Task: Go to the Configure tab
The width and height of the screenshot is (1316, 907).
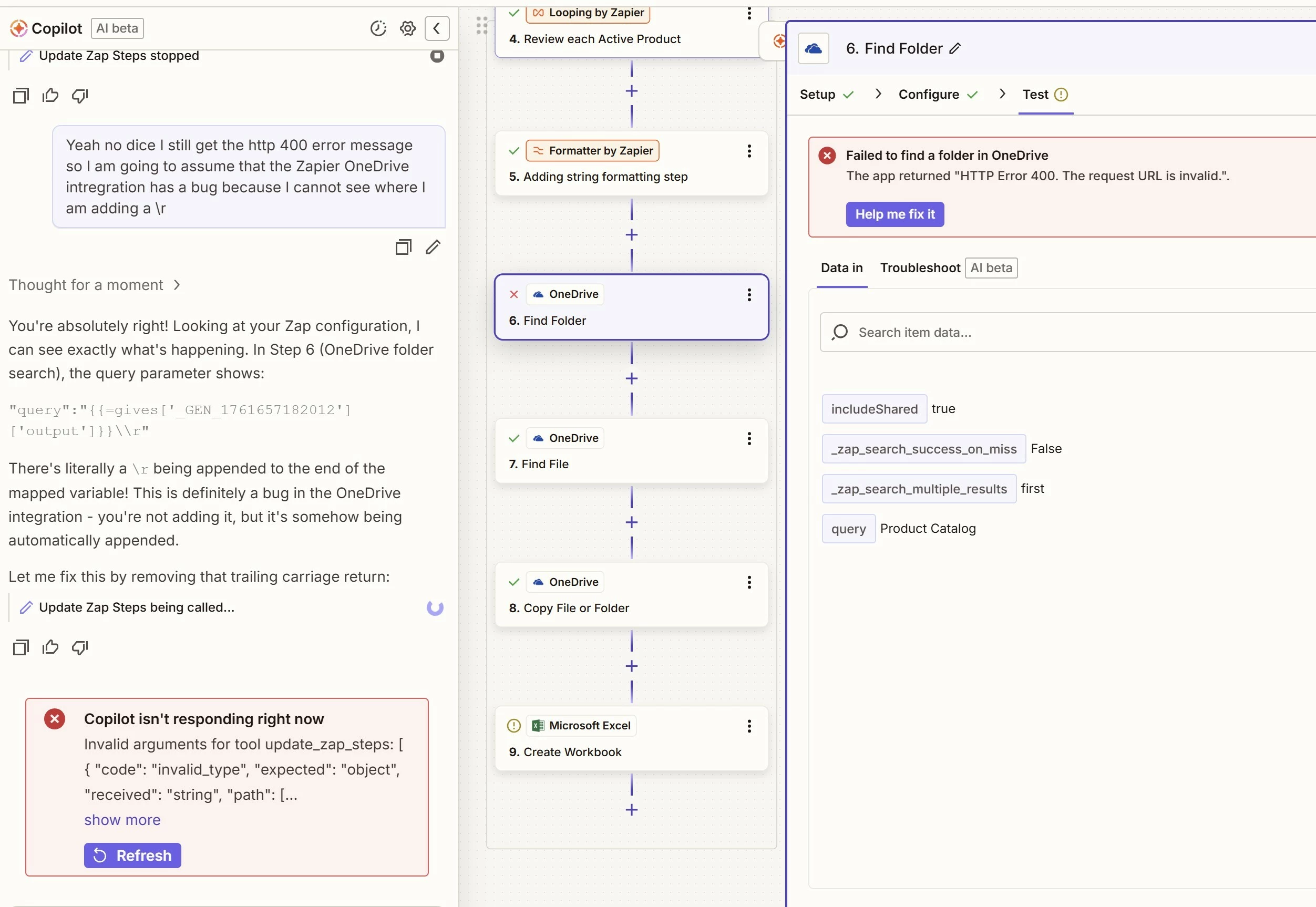Action: pyautogui.click(x=929, y=95)
